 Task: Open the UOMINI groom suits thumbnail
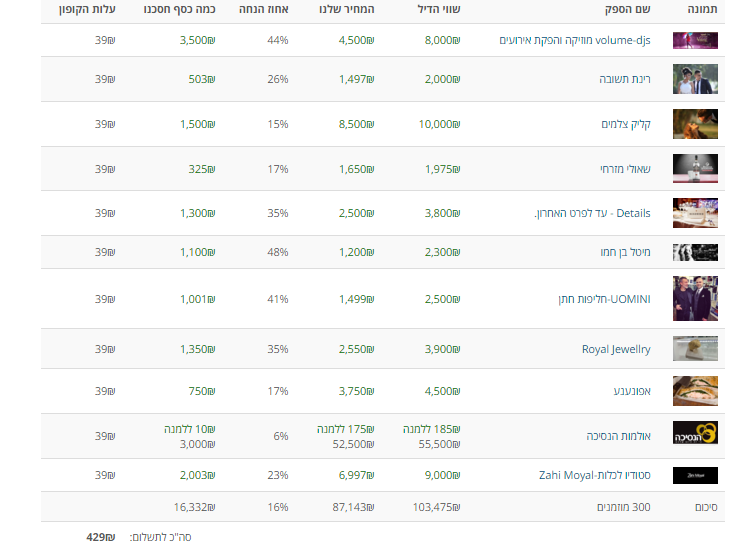[695, 298]
